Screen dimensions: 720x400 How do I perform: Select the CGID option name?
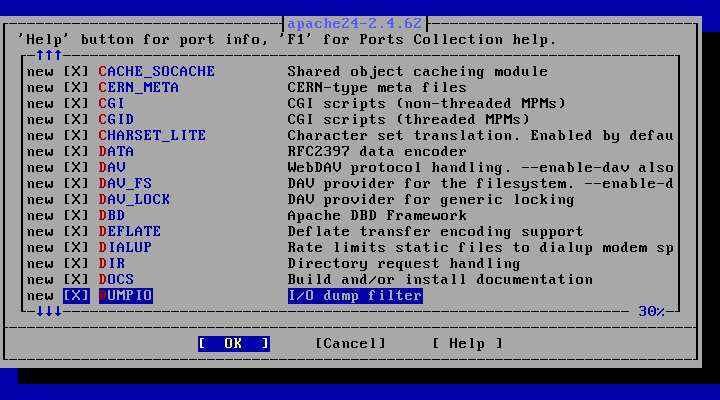116,119
